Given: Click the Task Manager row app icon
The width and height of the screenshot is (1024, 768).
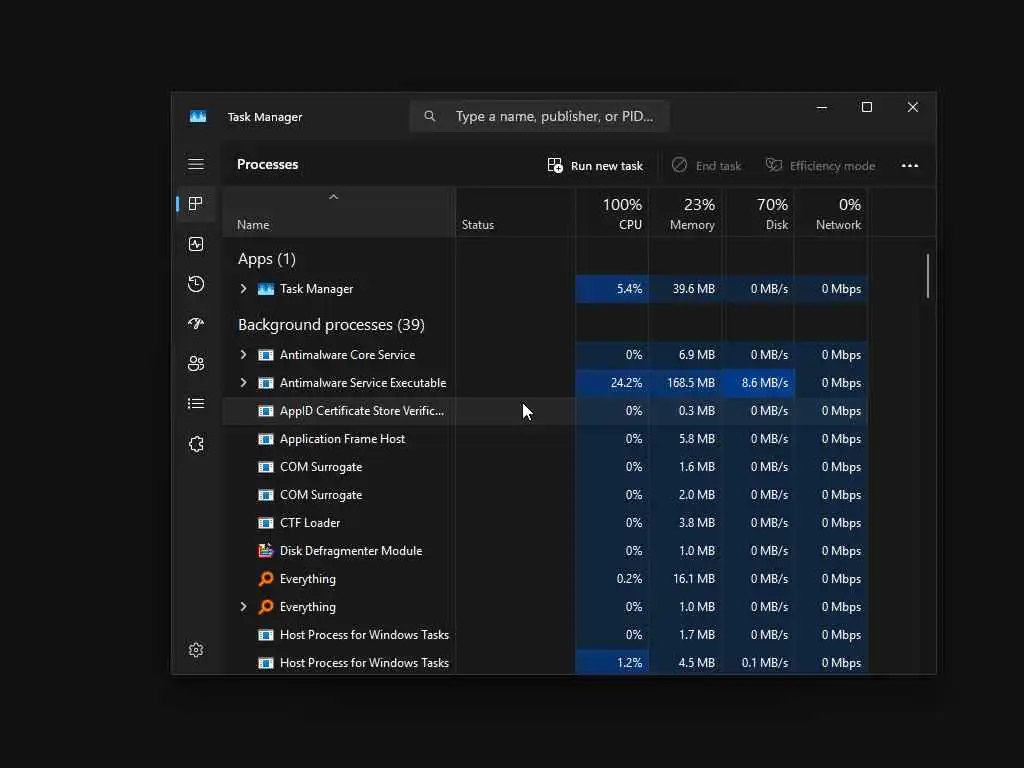Looking at the screenshot, I should [x=265, y=289].
